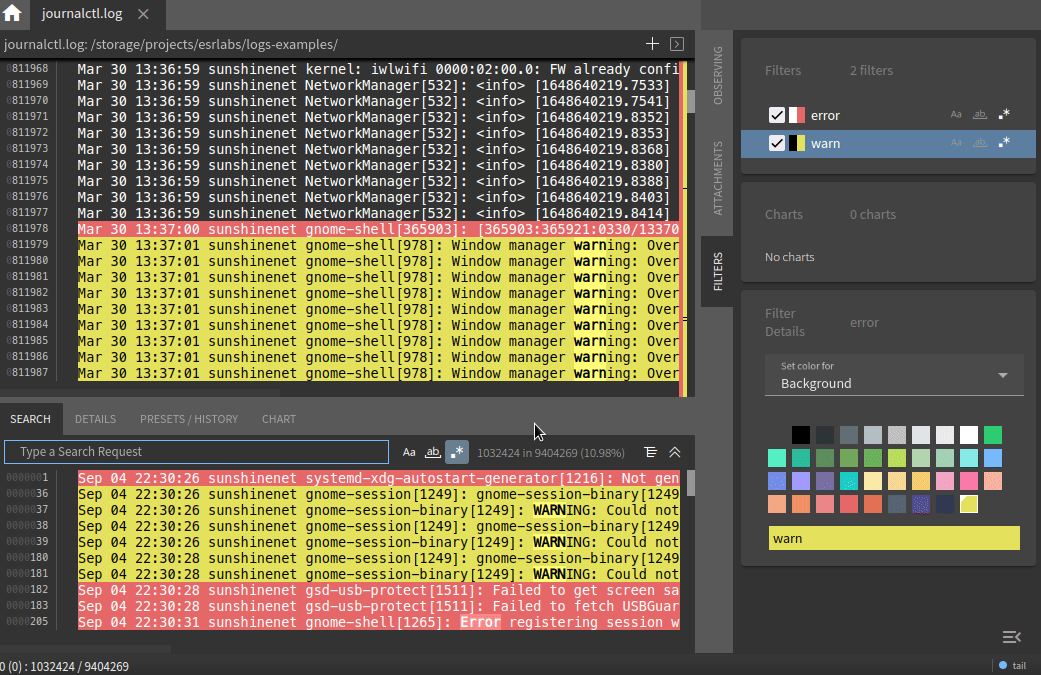Open the ATTACHMENTS sidebar tab

pyautogui.click(x=718, y=178)
